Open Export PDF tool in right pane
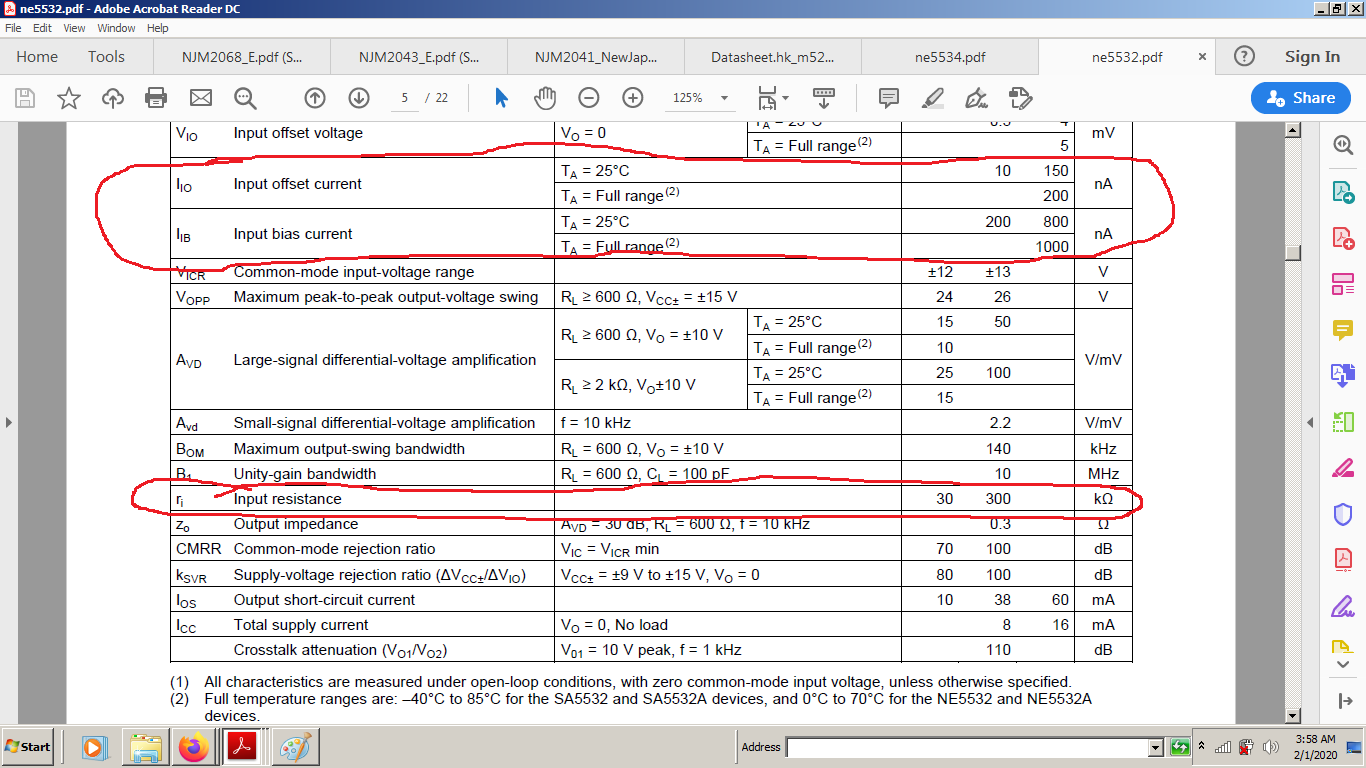This screenshot has width=1366, height=768. pyautogui.click(x=1342, y=191)
